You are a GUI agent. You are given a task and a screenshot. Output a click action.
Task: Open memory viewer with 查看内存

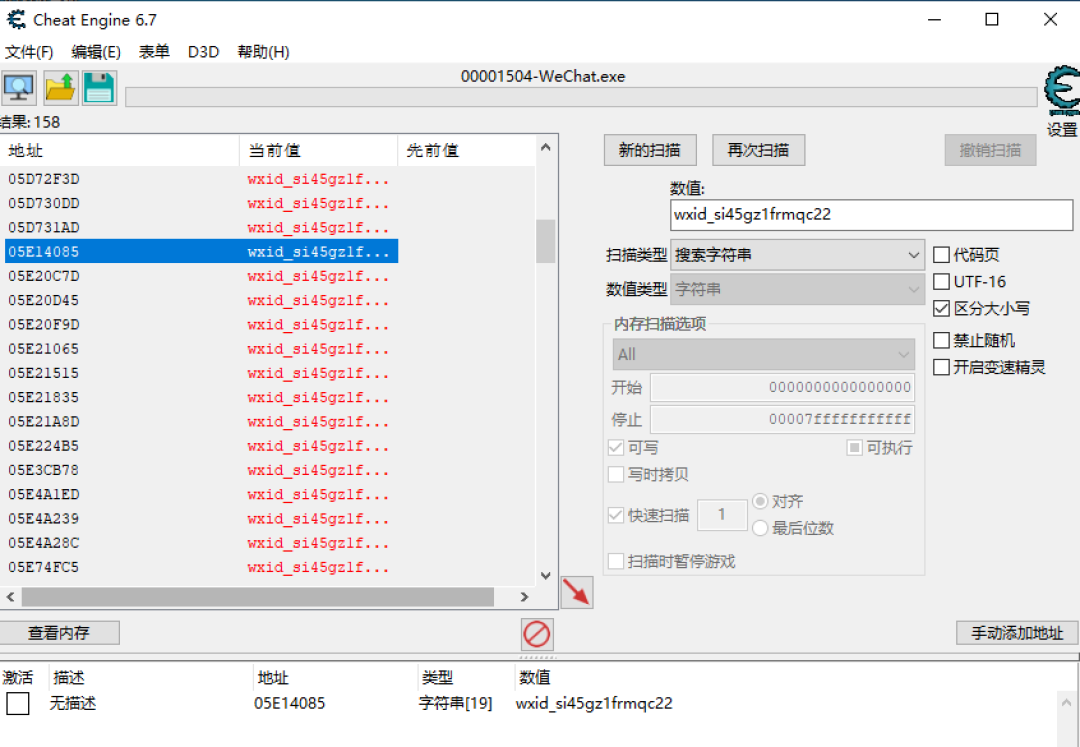pos(59,633)
